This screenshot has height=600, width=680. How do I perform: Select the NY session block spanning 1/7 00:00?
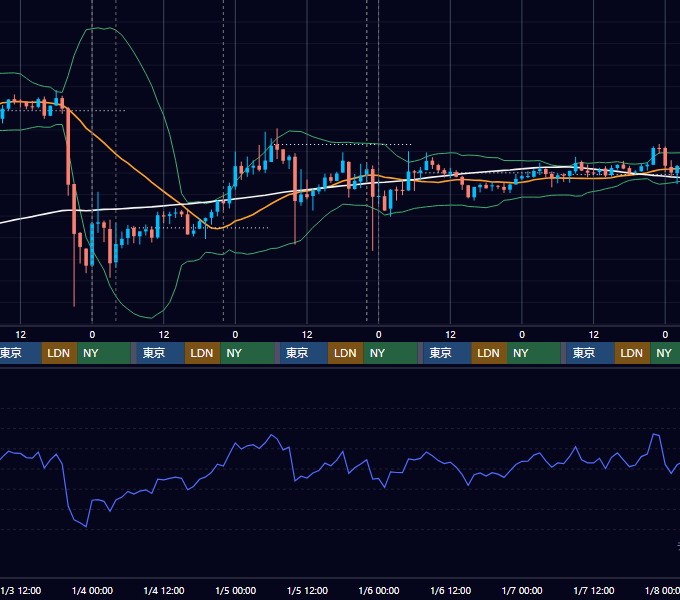point(534,353)
